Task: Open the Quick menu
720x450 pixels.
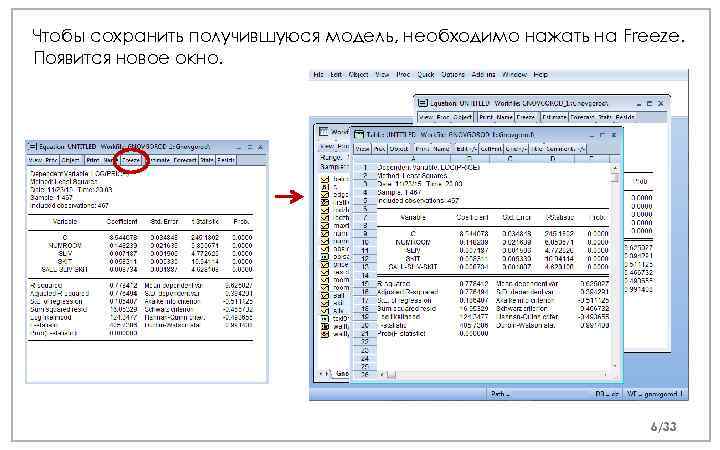Action: click(425, 74)
